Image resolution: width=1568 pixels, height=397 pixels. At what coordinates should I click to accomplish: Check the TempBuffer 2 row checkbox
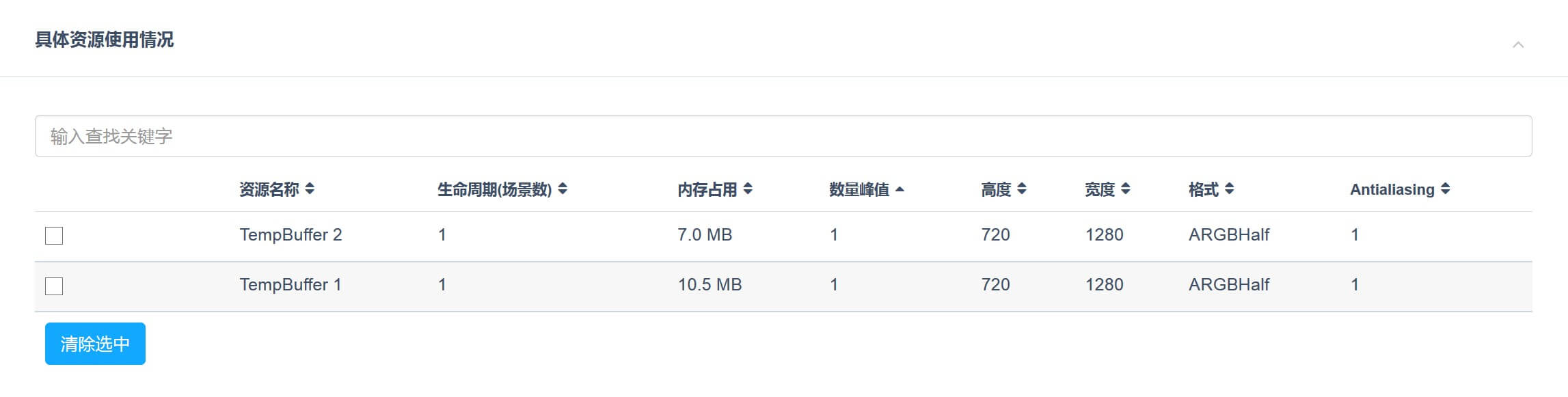[x=55, y=236]
